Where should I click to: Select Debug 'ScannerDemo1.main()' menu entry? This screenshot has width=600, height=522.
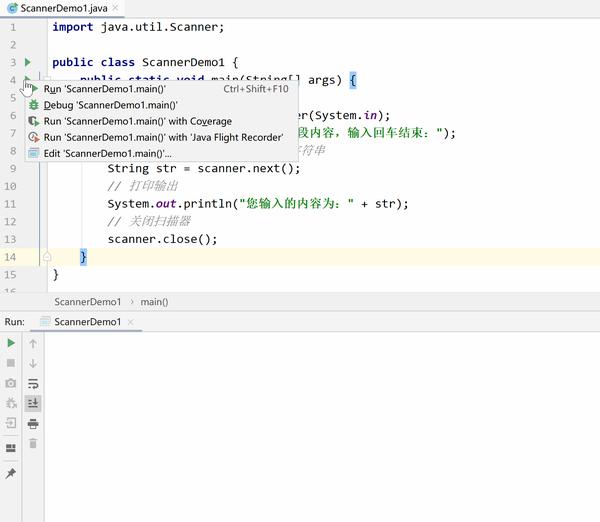pos(161,105)
